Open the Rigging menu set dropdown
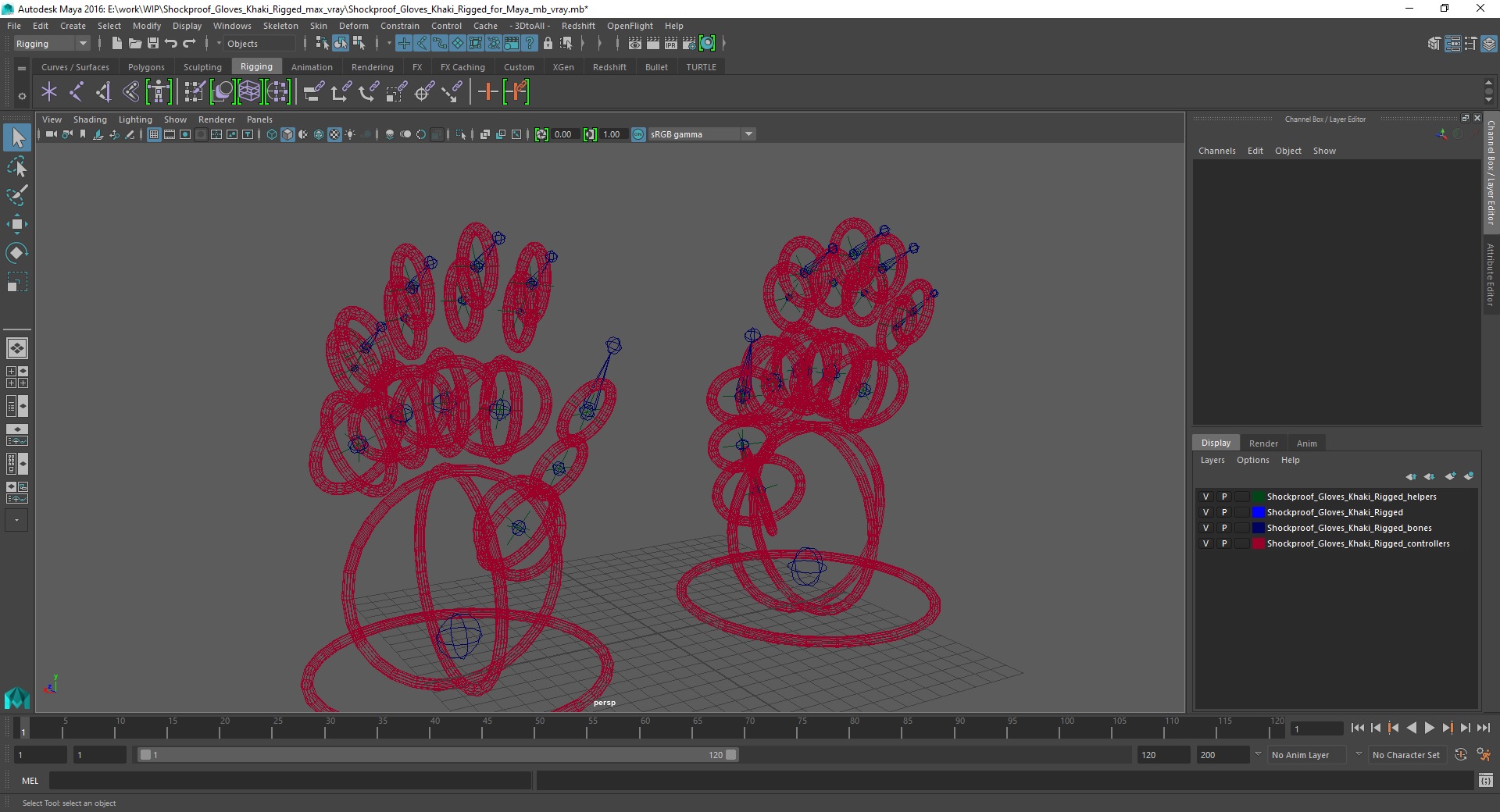Image resolution: width=1500 pixels, height=812 pixels. [x=52, y=44]
